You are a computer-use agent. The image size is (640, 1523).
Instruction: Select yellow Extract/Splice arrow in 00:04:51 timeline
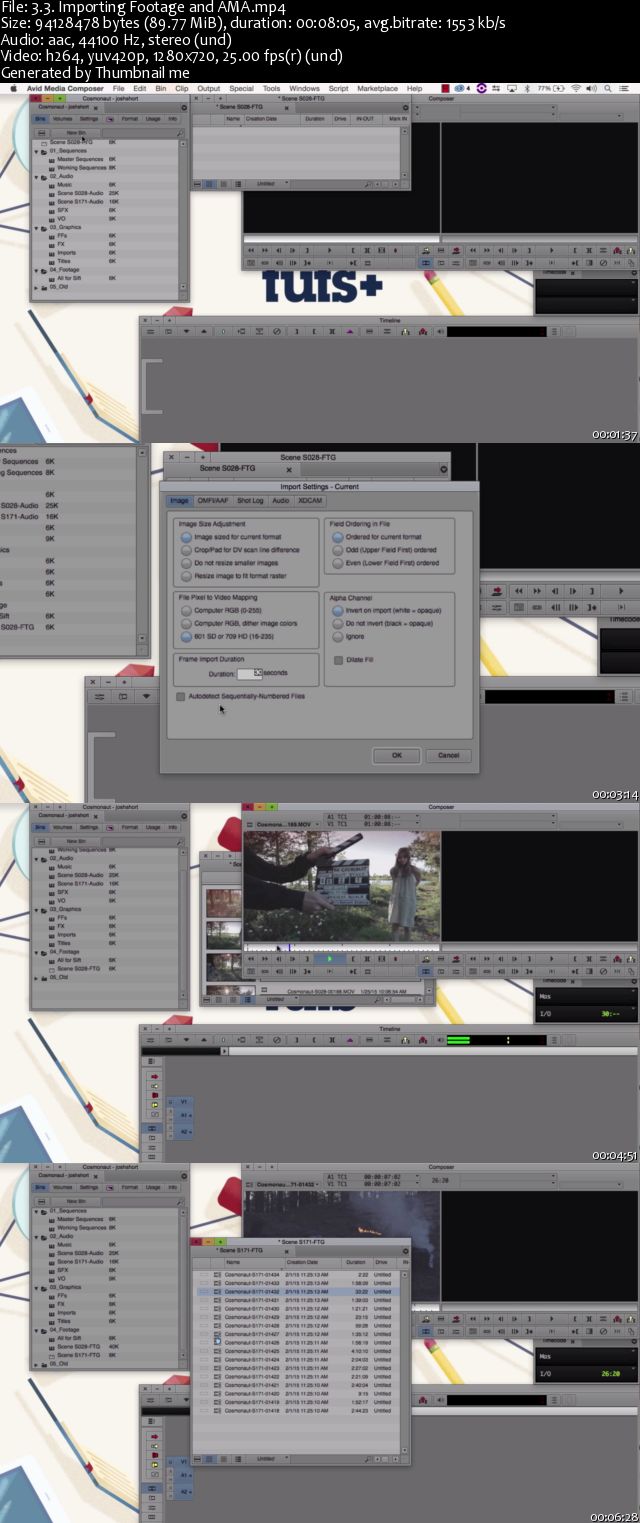154,1086
